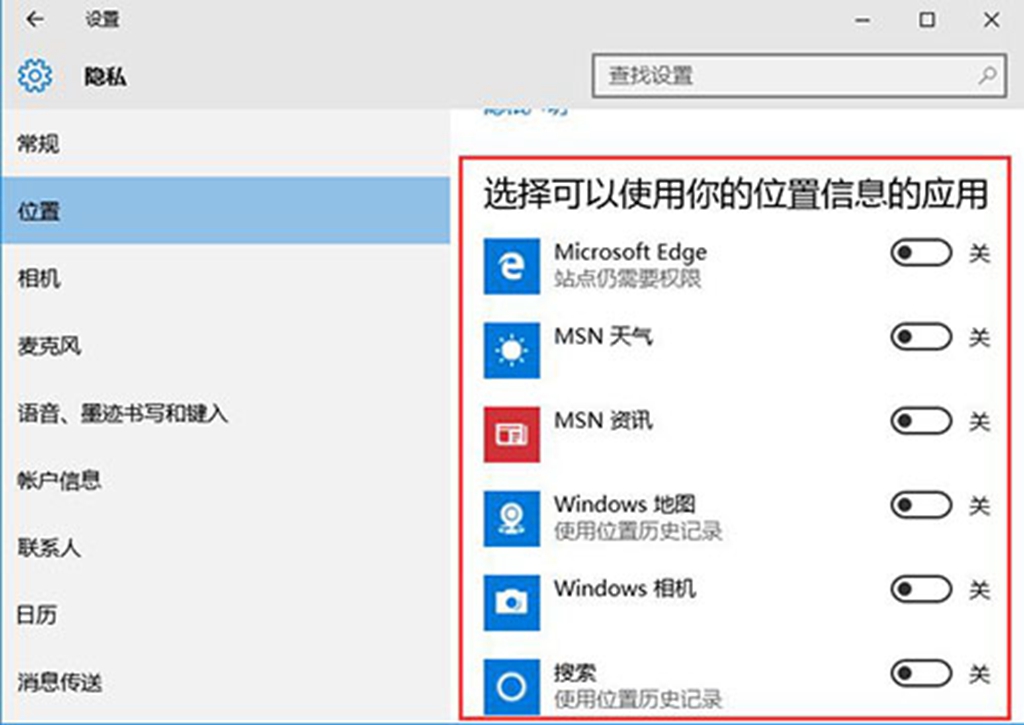
Task: Click the Microsoft Edge app icon
Action: pyautogui.click(x=511, y=266)
